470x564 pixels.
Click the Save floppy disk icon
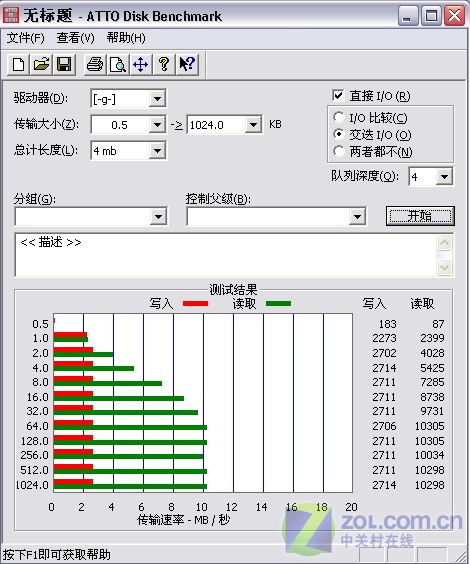tap(64, 65)
